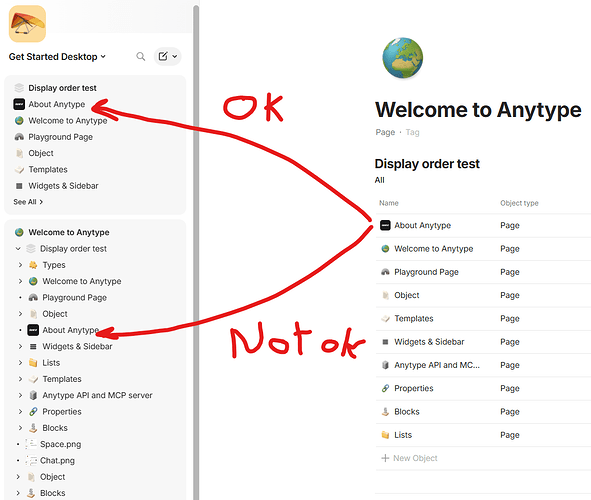Click the Lists folder icon in the table

coord(385,435)
